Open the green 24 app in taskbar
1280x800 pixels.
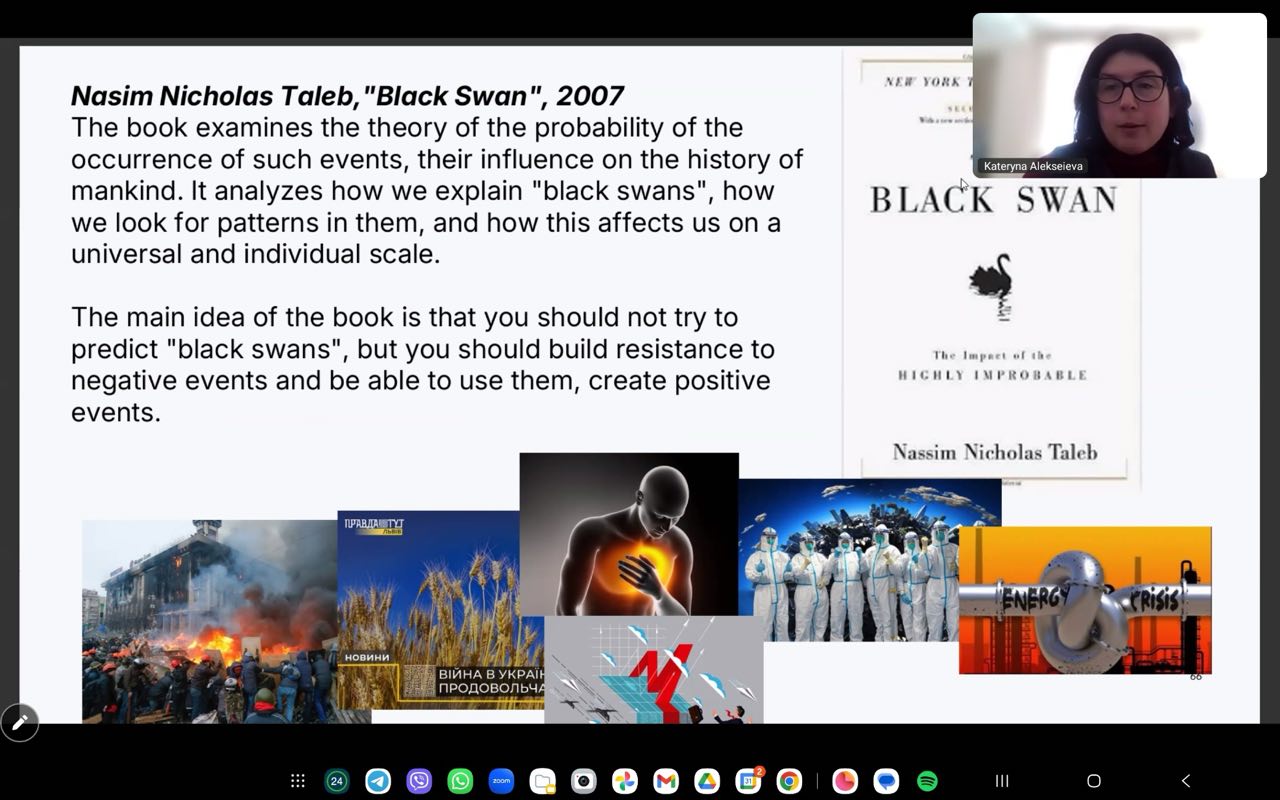click(337, 781)
